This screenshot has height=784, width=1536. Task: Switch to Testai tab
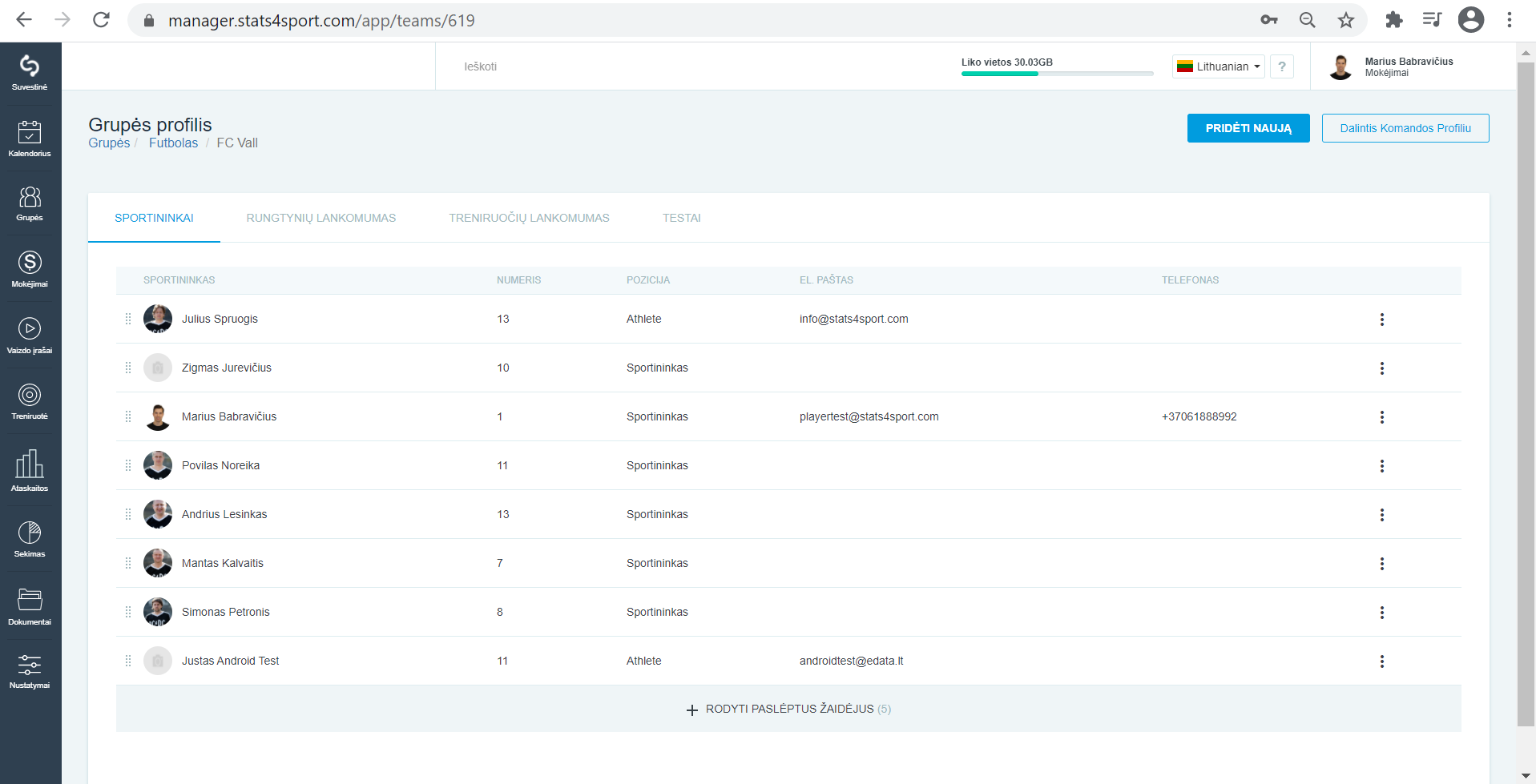[681, 218]
